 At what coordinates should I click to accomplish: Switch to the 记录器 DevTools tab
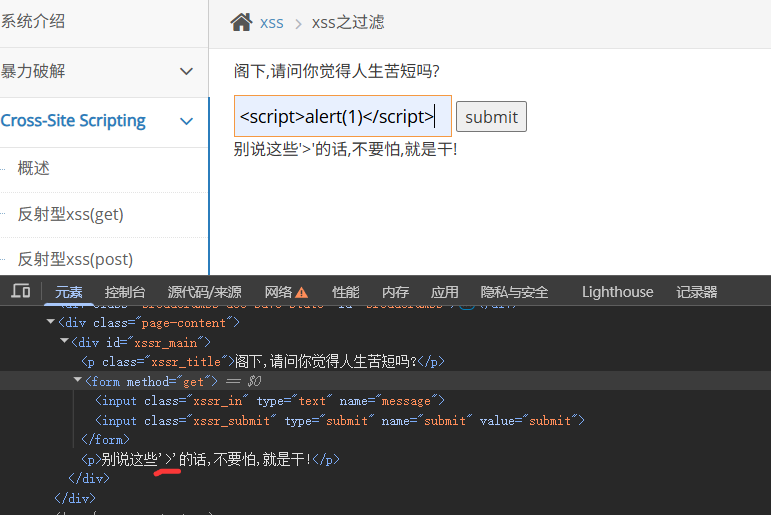(696, 292)
